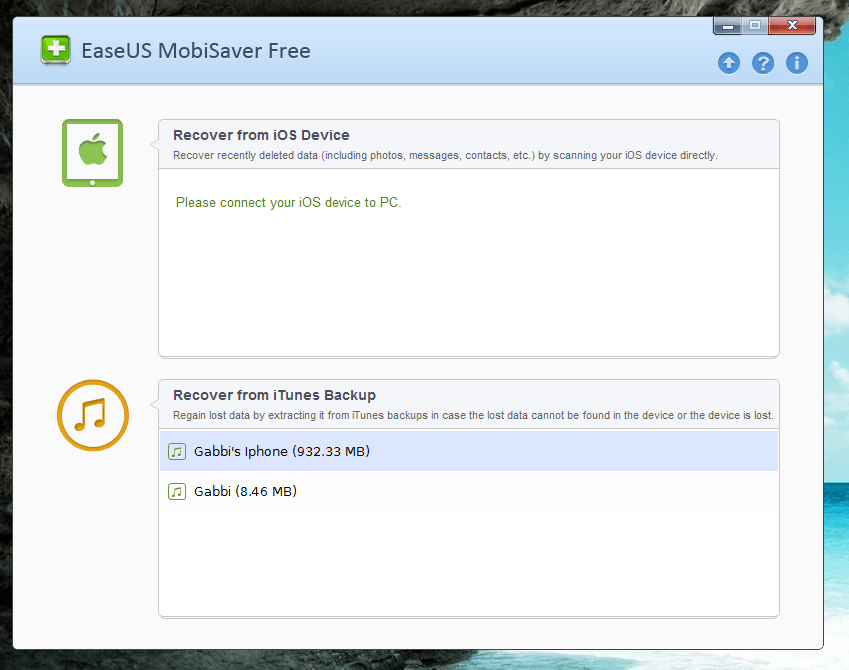
Task: Close the MobiSaver window
Action: (792, 25)
